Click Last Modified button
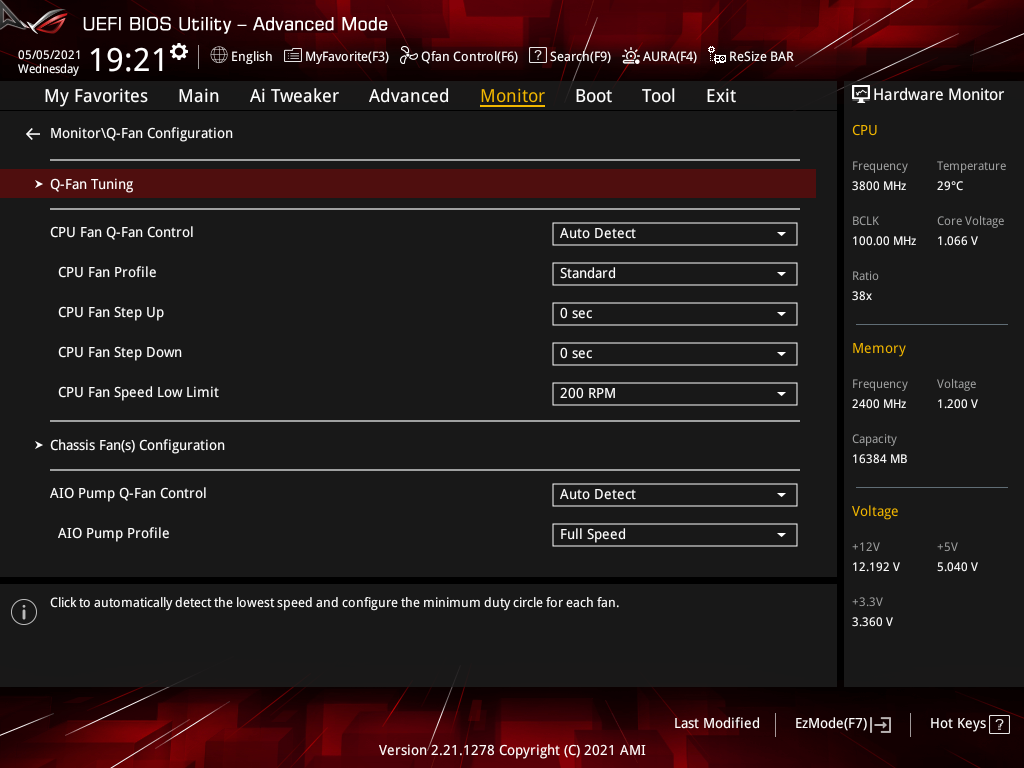Screen dimensions: 1024x768 coord(716,724)
